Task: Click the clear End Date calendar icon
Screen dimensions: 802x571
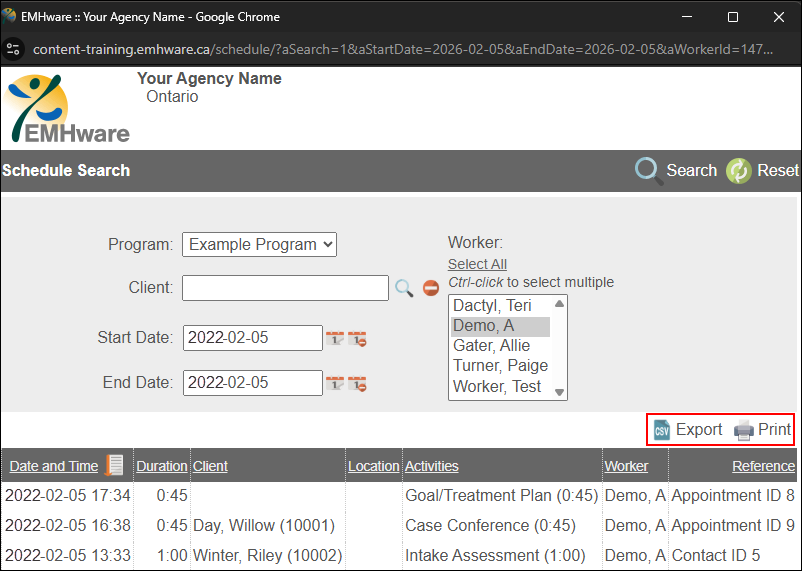Action: (x=357, y=383)
